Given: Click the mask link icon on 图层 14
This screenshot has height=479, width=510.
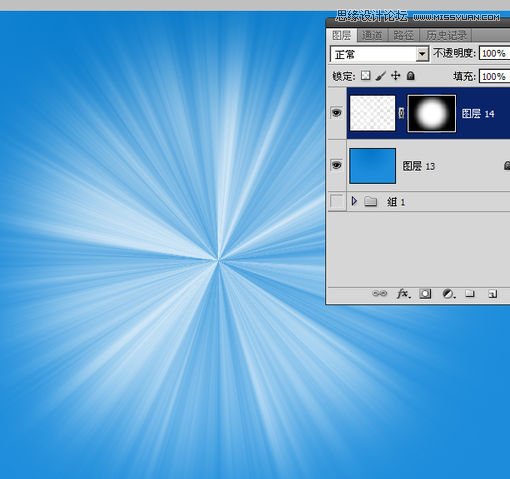Looking at the screenshot, I should click(401, 113).
